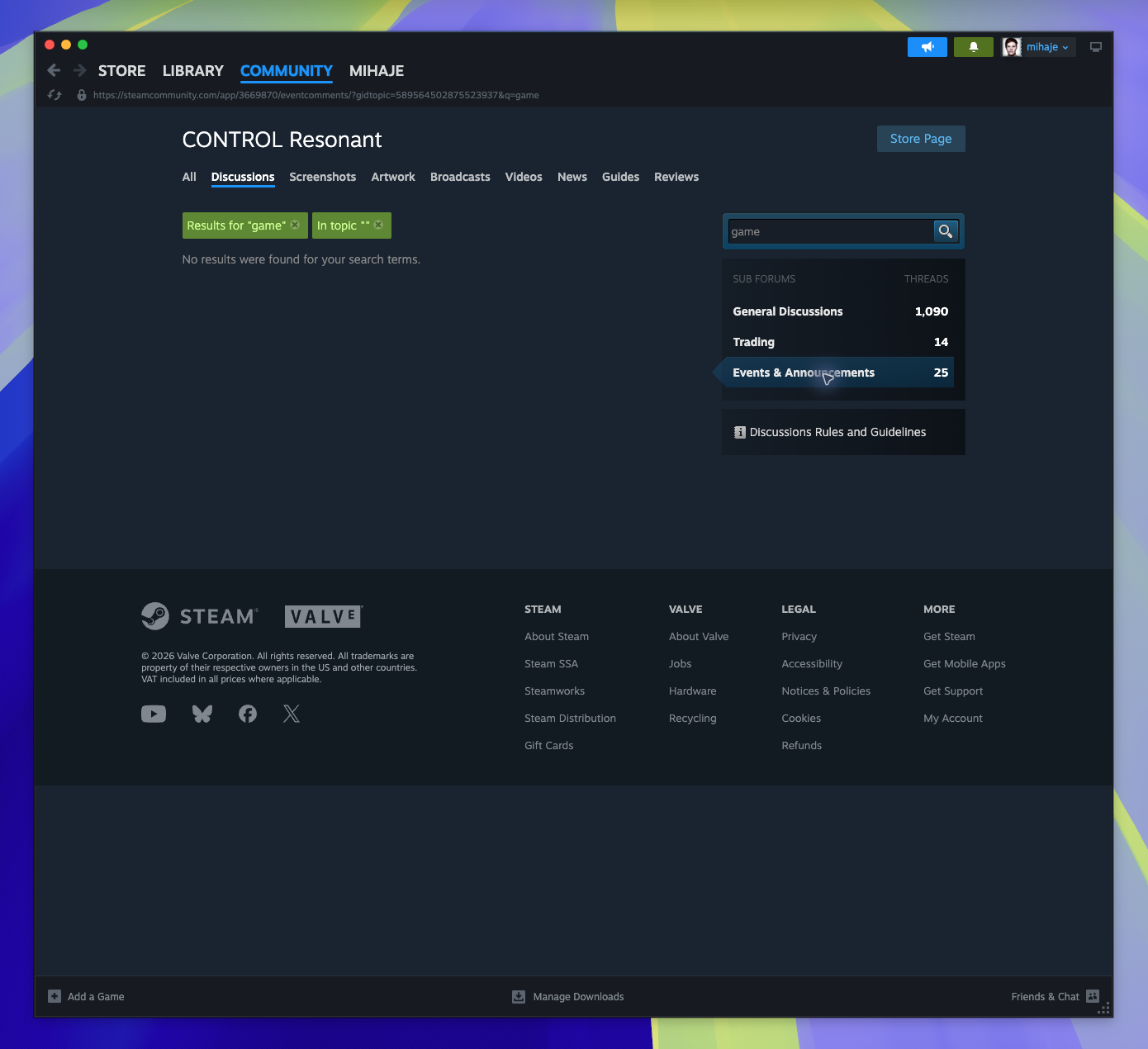This screenshot has height=1049, width=1148.
Task: Open the mihaje account dropdown
Action: 1048,47
